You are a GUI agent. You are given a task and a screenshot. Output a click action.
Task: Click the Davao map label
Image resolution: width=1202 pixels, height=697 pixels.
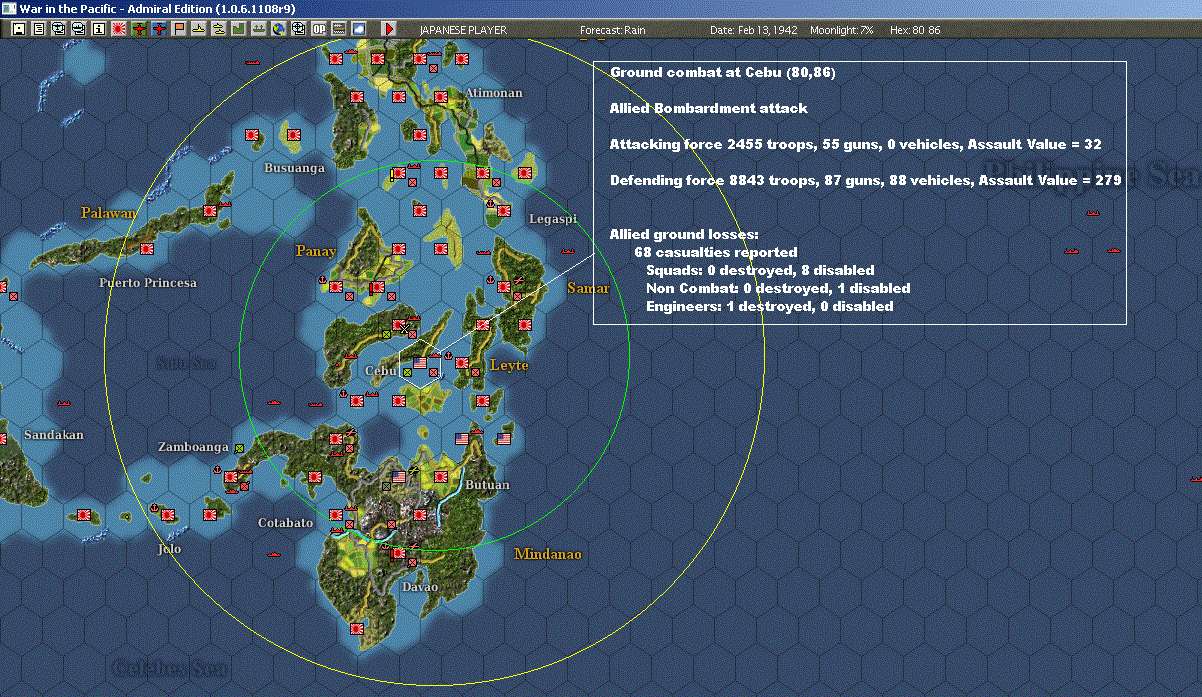420,587
